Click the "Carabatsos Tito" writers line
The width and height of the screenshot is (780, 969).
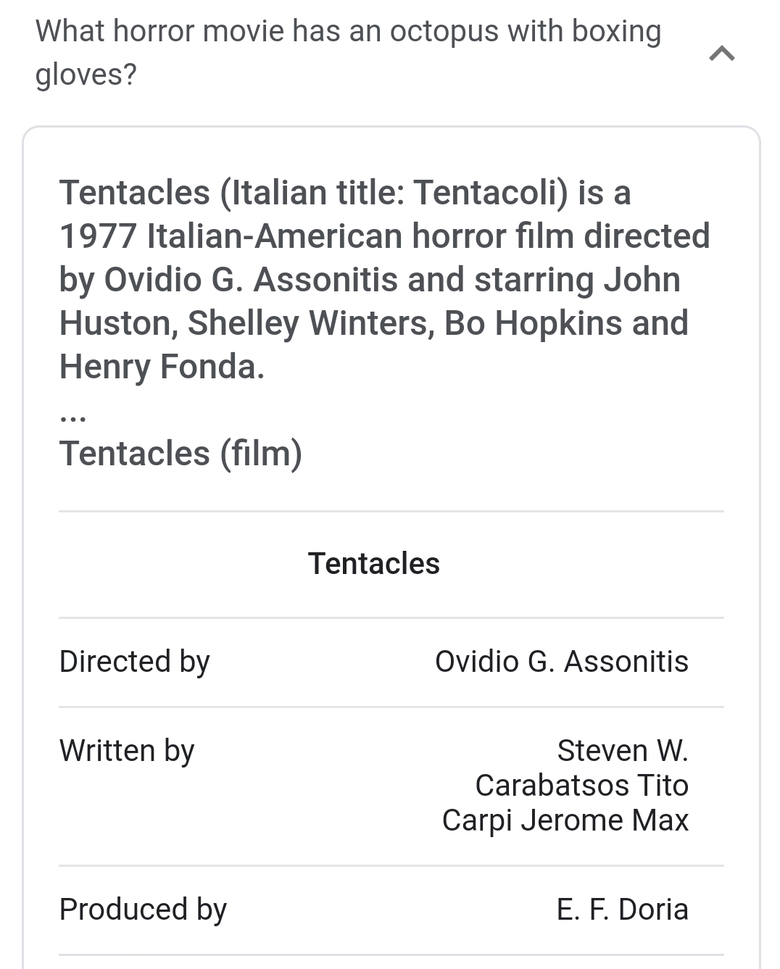581,786
